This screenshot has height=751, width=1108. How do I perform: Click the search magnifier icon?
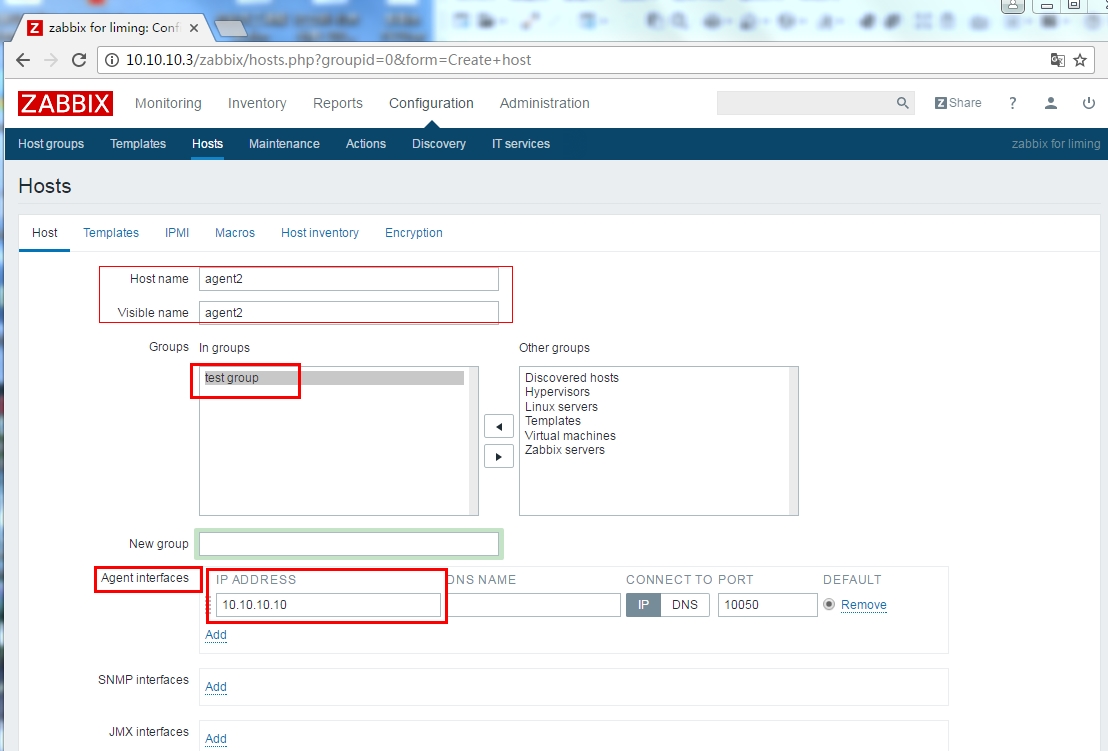(x=902, y=103)
